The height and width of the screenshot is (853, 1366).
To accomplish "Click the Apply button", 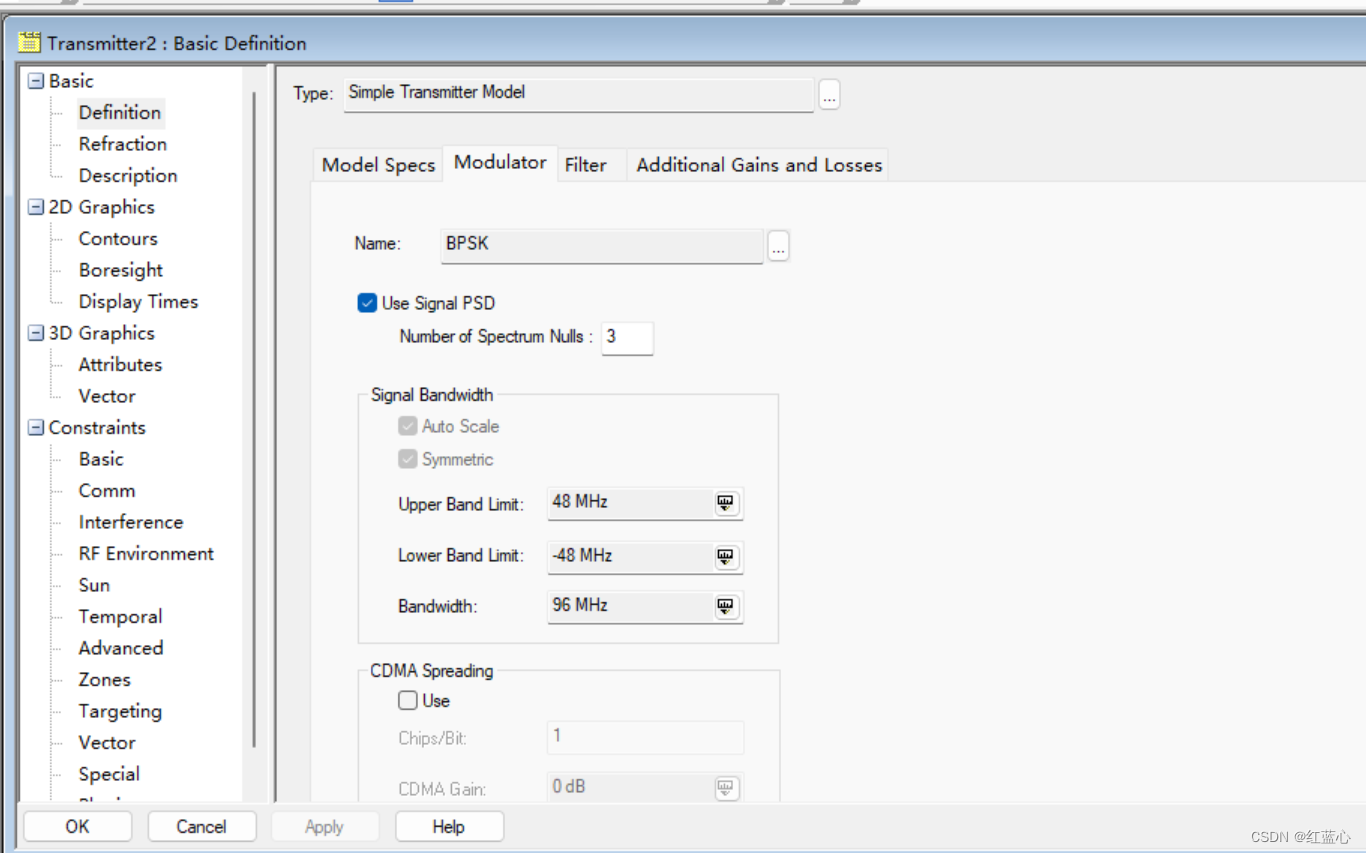I will click(x=324, y=826).
